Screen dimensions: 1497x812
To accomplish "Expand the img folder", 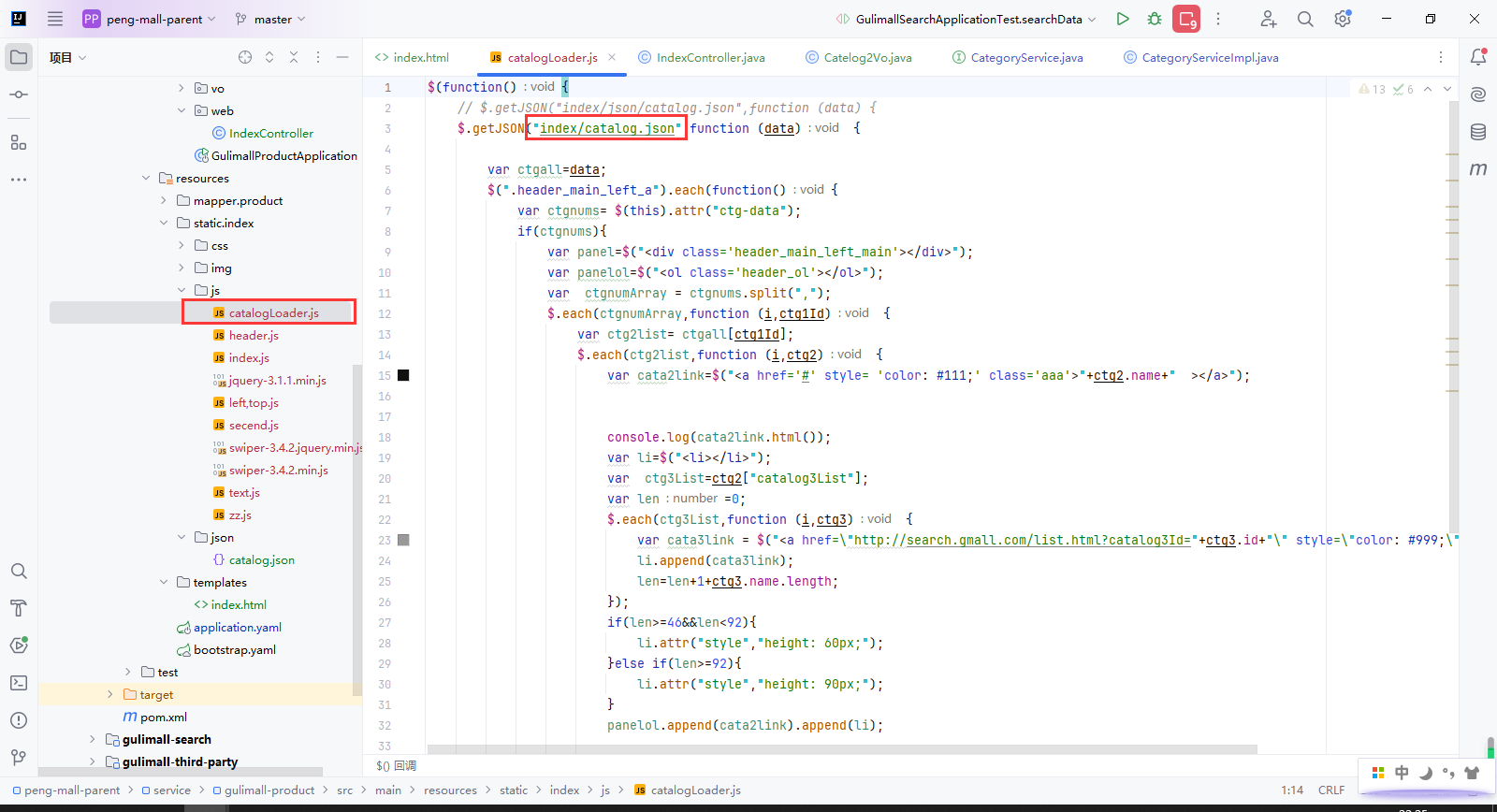I will click(x=182, y=268).
